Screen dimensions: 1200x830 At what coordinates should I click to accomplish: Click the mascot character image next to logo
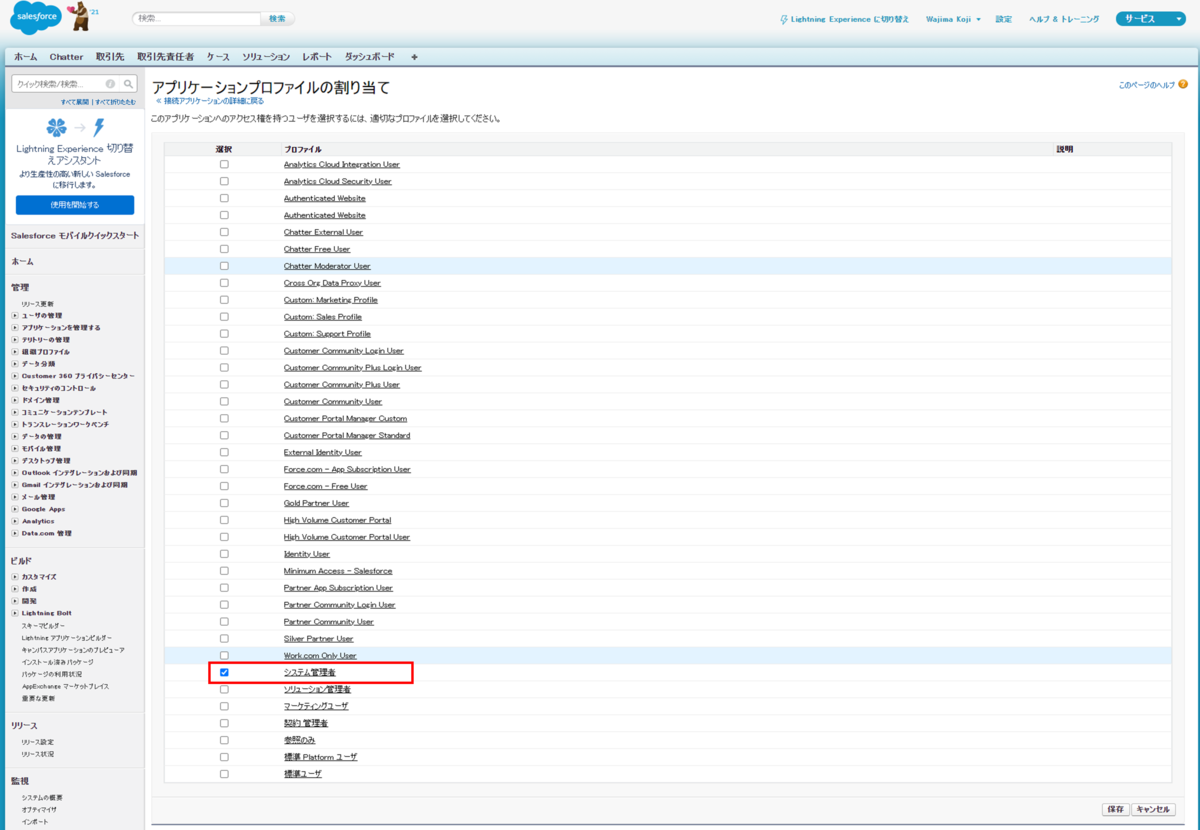tap(78, 16)
